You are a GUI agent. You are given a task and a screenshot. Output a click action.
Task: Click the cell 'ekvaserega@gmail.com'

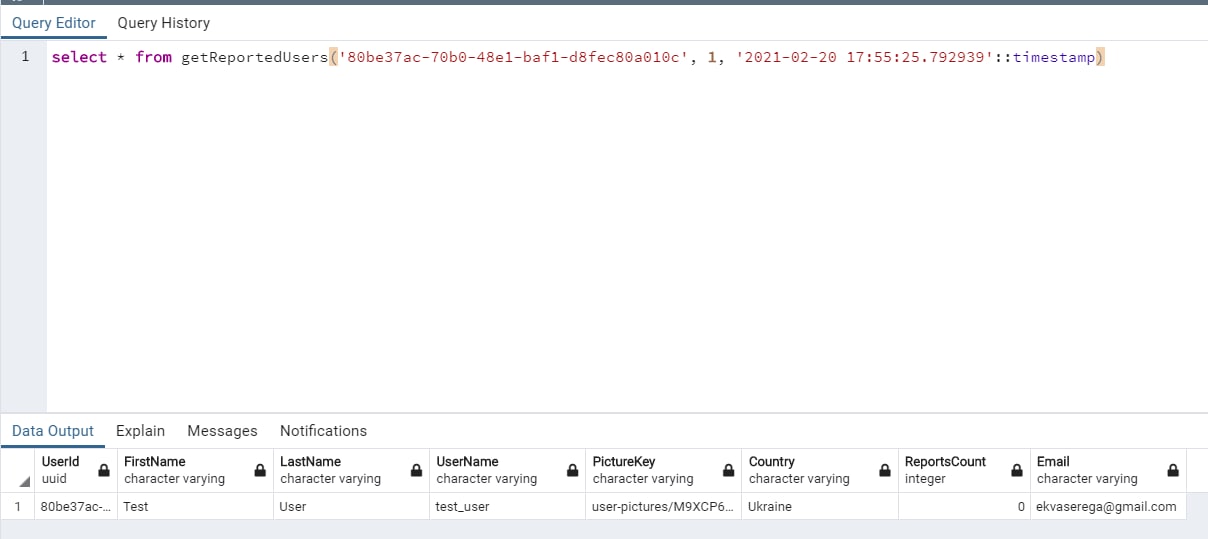point(1108,506)
